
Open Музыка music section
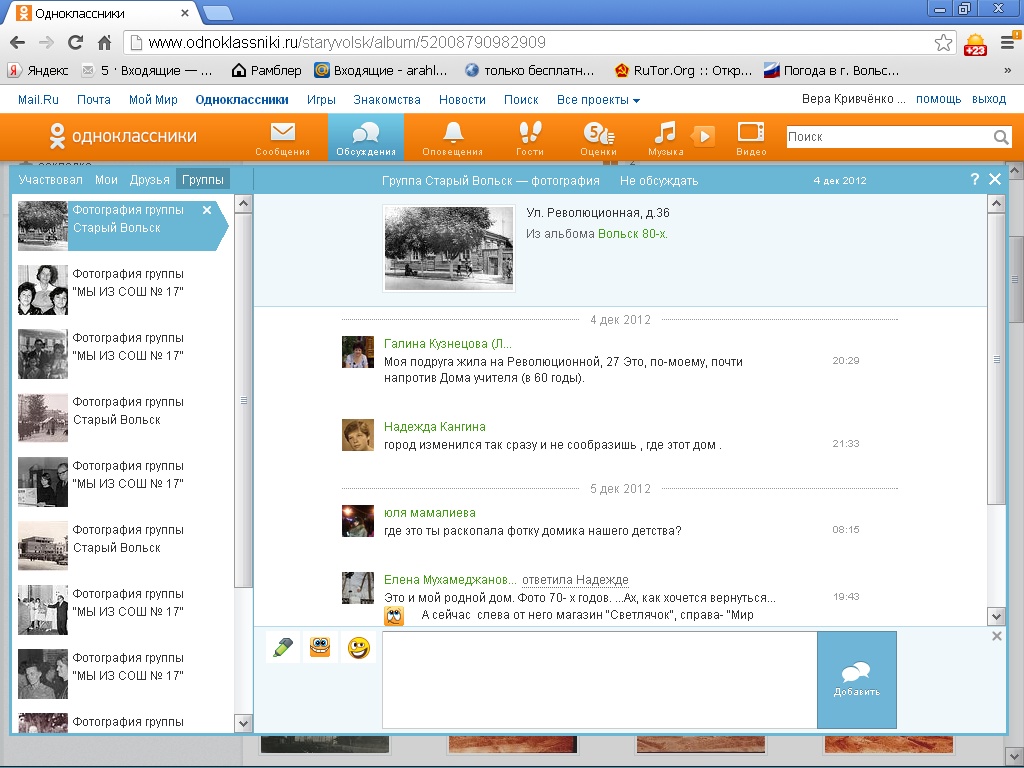665,136
